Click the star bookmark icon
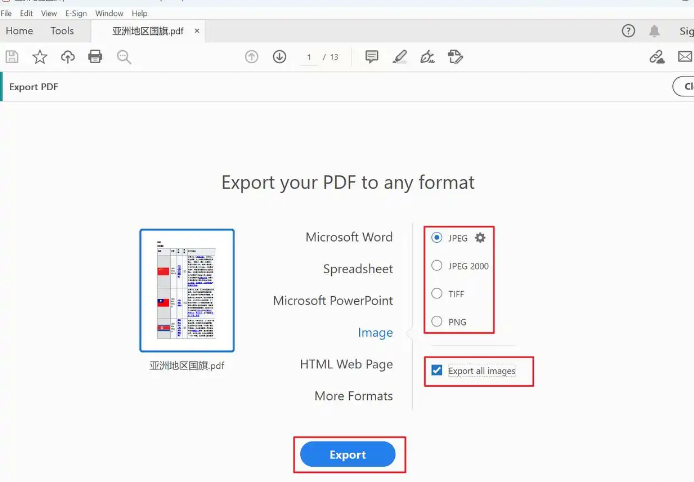Image resolution: width=694 pixels, height=482 pixels. 40,57
